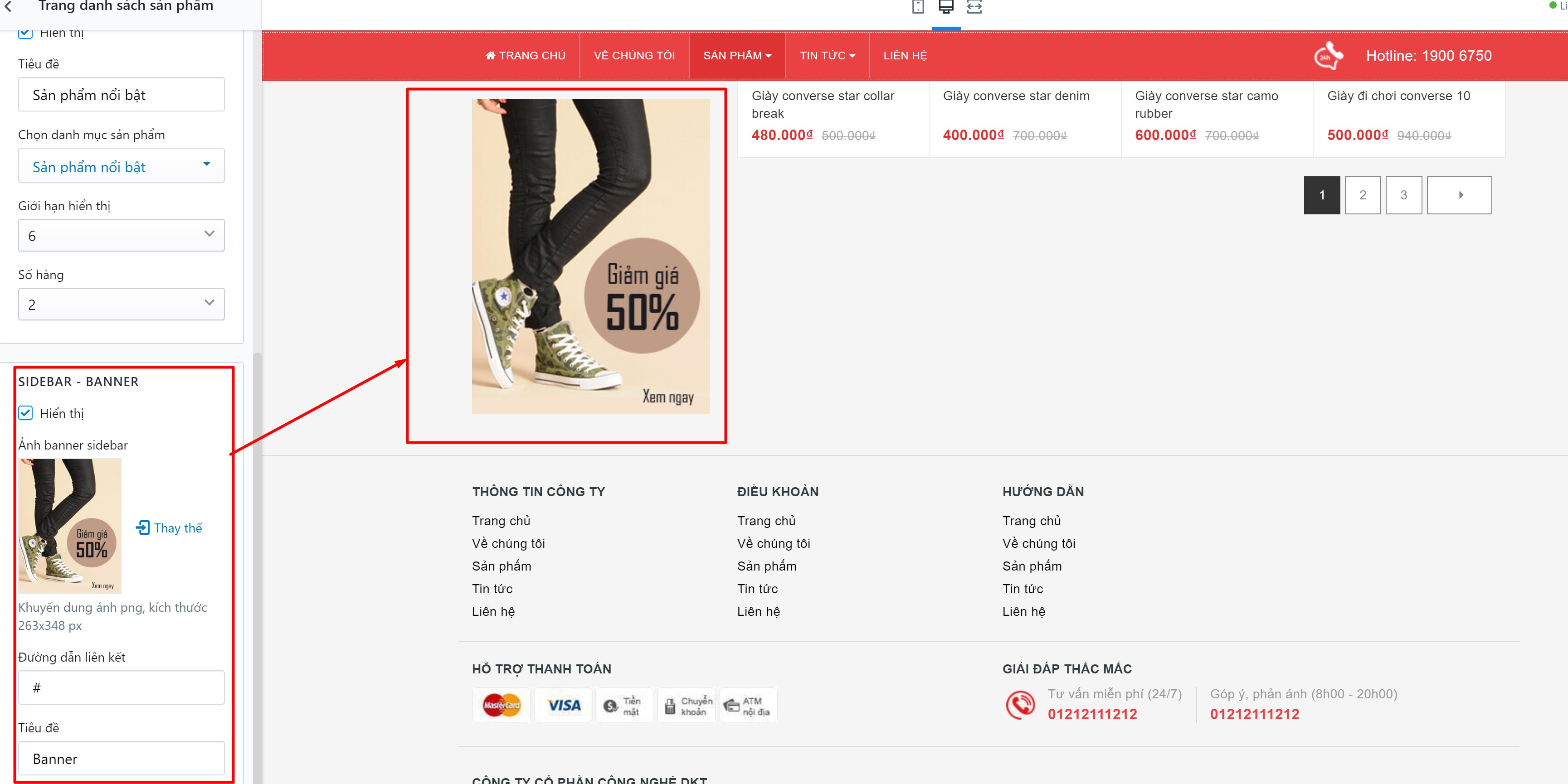Go to page 1 in pagination
The image size is (1568, 784).
tap(1321, 195)
